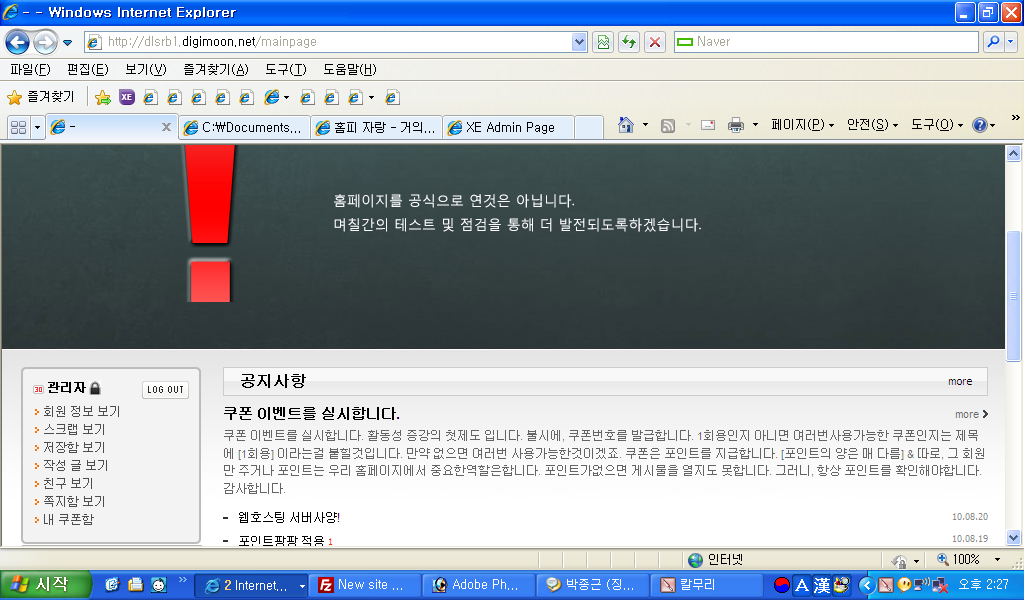Click the XE bookmark icon in favorites bar
The width and height of the screenshot is (1024, 600).
[x=127, y=97]
